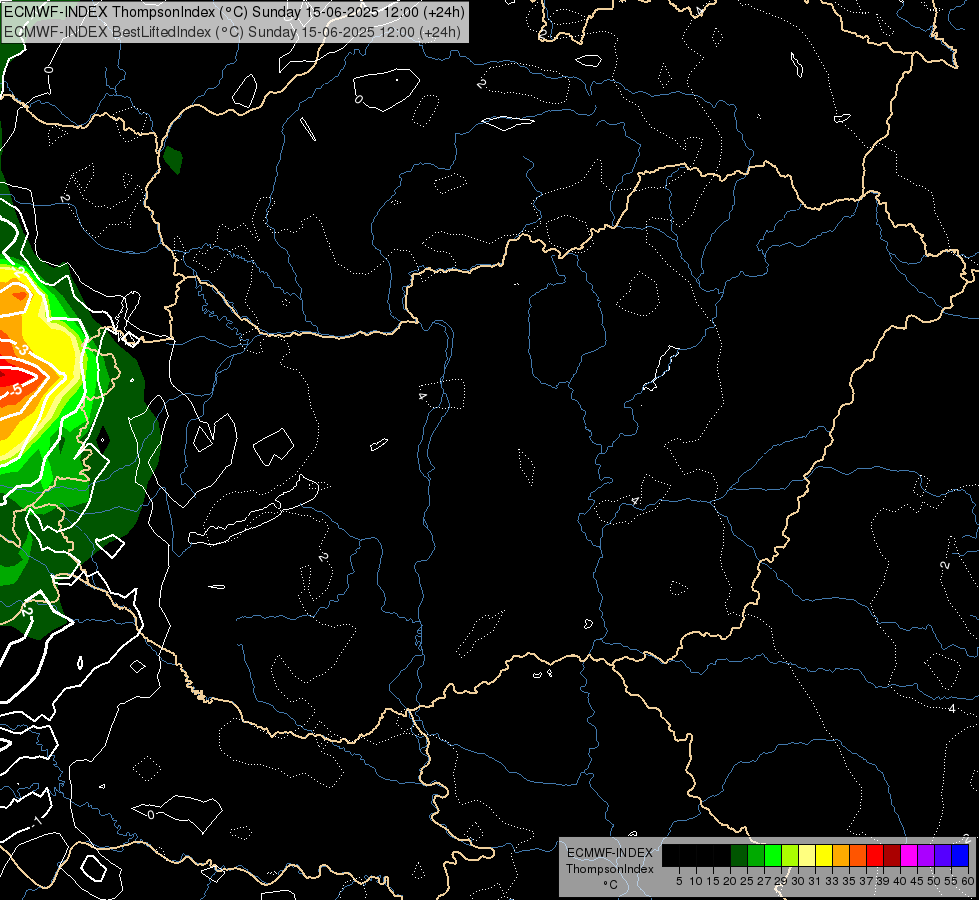Click the -3 contour label in orange area
Screen dimensions: 979x900
point(21,349)
